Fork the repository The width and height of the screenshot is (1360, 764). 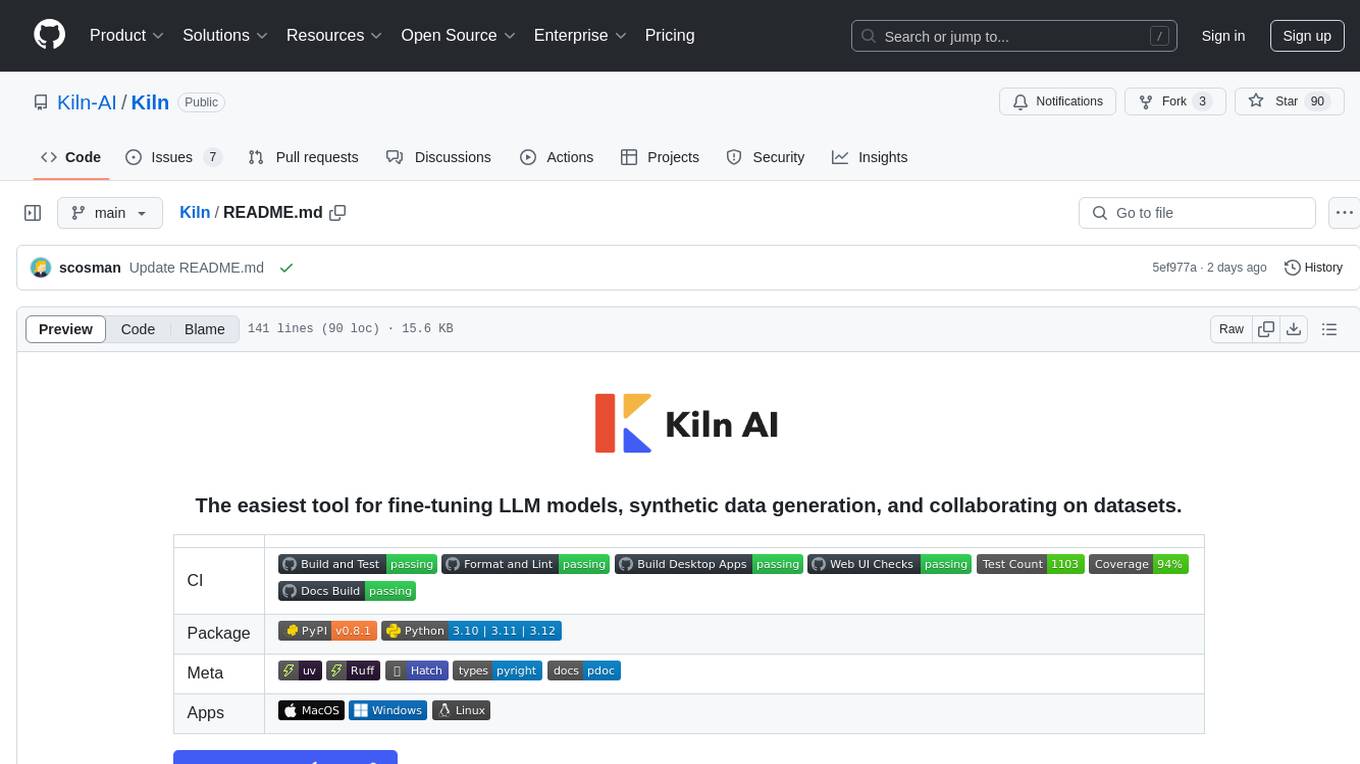(x=1174, y=101)
